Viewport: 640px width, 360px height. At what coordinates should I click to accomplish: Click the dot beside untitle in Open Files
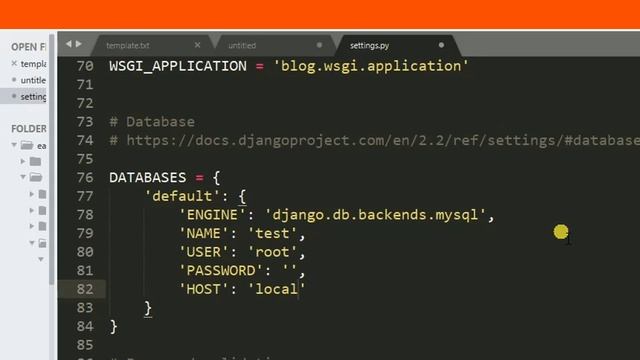(14, 80)
